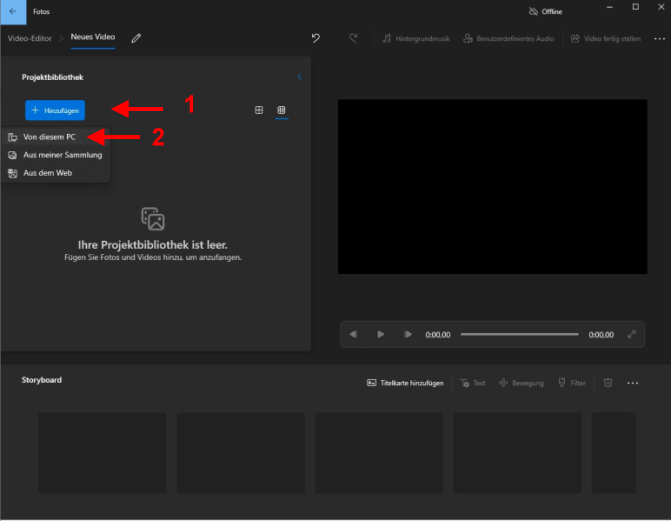Viewport: 671px width, 521px height.
Task: Select Von diesem PC menu entry
Action: point(50,137)
